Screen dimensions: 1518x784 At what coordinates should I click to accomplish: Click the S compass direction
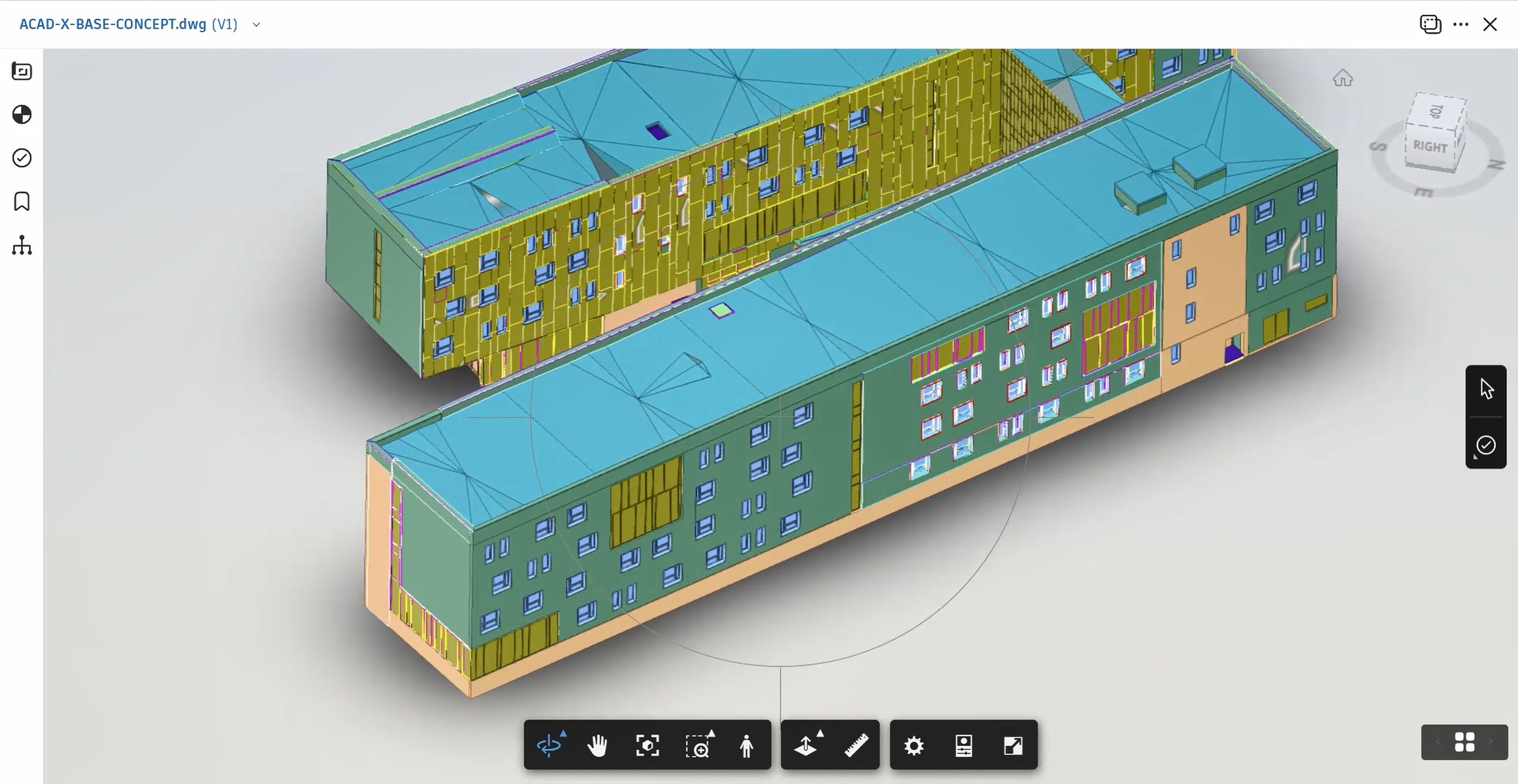1378,146
